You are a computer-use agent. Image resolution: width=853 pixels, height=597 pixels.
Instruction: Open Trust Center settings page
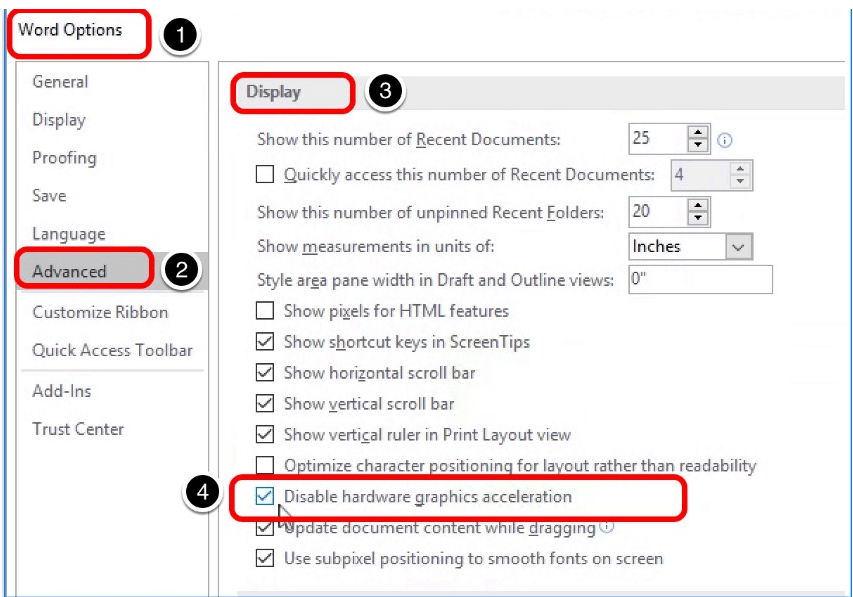coord(78,429)
